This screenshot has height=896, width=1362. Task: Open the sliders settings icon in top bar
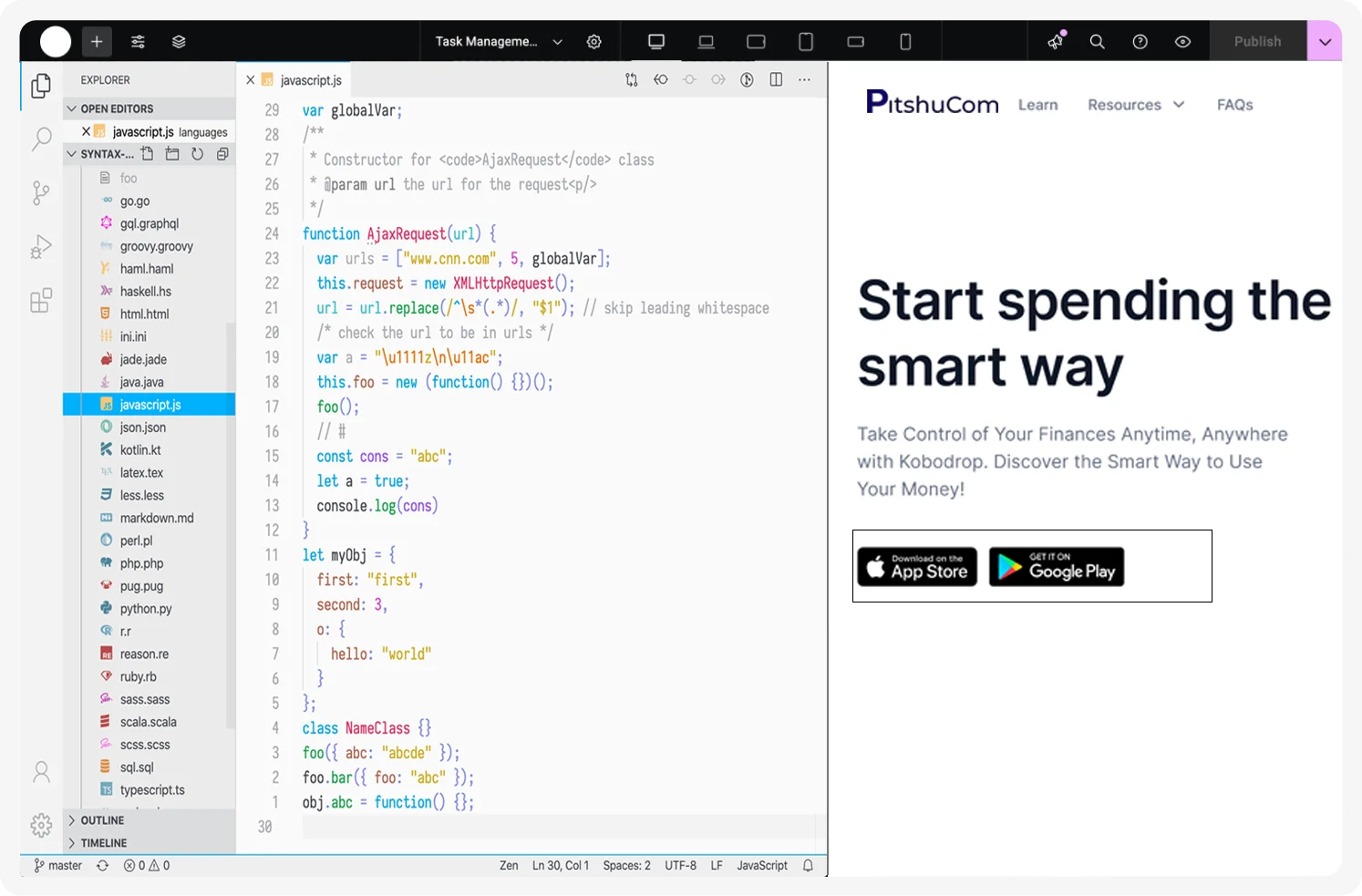coord(138,41)
